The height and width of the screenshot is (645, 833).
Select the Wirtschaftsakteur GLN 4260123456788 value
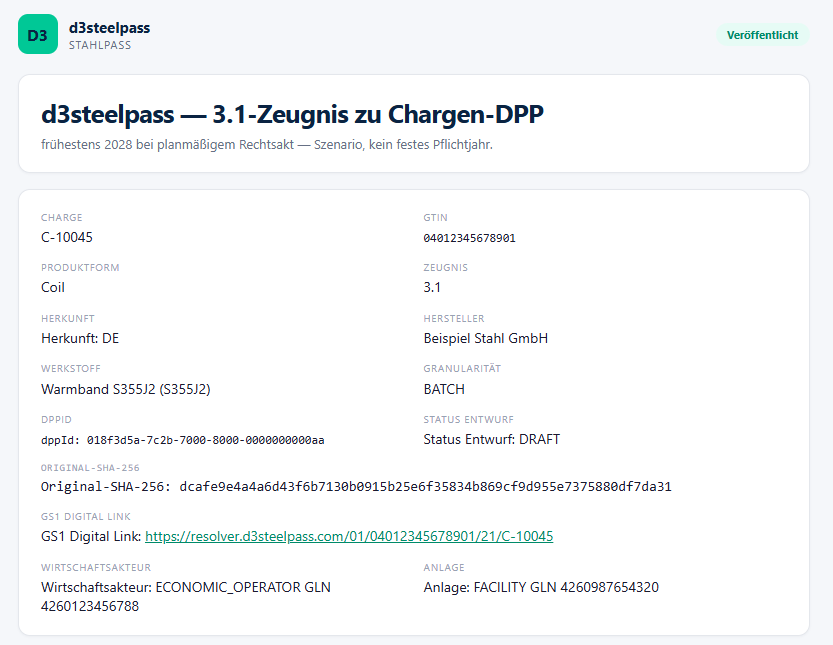(186, 597)
